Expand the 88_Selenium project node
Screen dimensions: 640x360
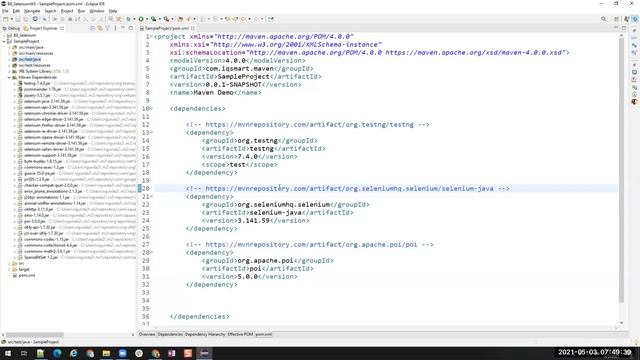coord(4,36)
